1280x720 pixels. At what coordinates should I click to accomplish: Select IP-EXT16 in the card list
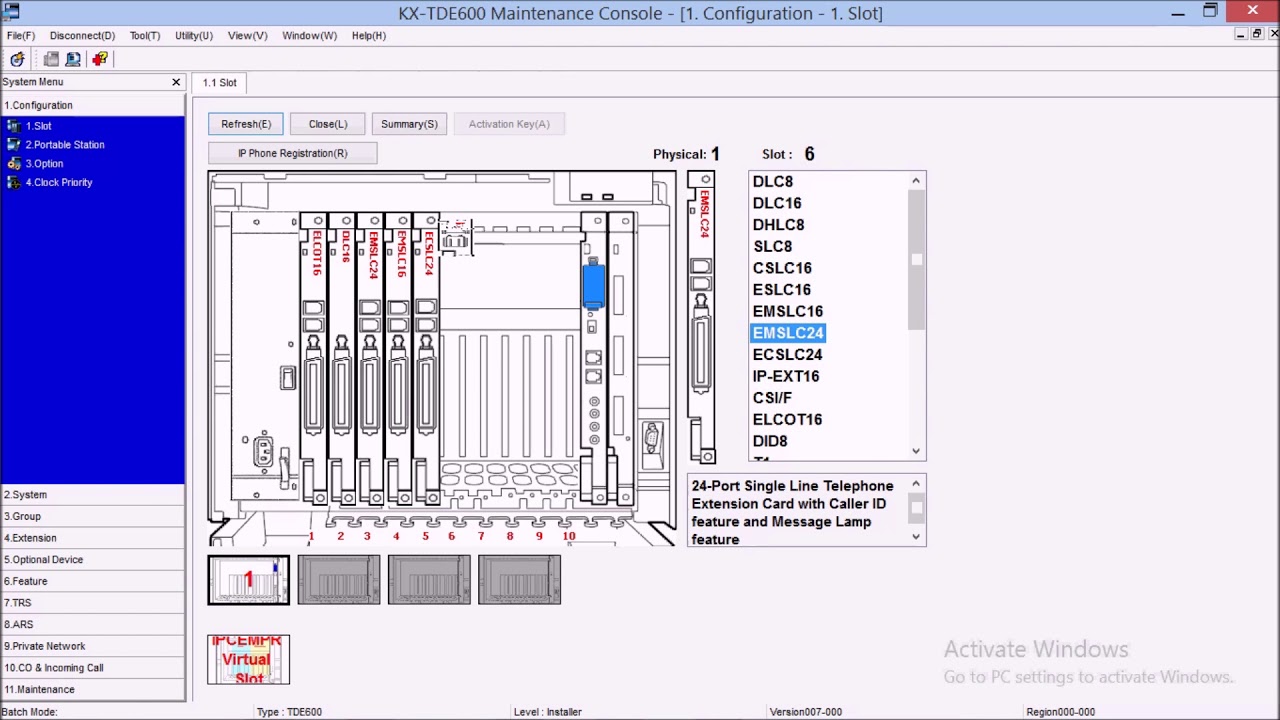tap(786, 376)
